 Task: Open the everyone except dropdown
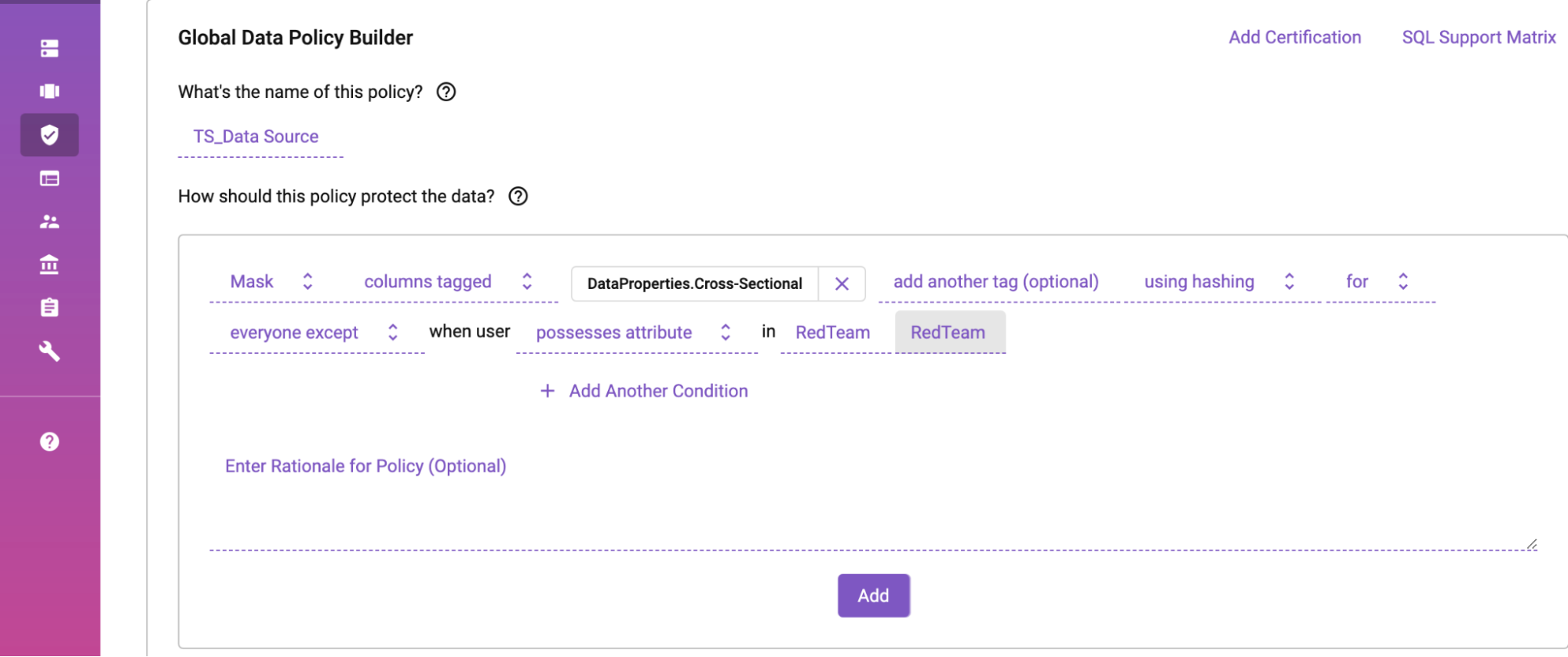pos(316,333)
